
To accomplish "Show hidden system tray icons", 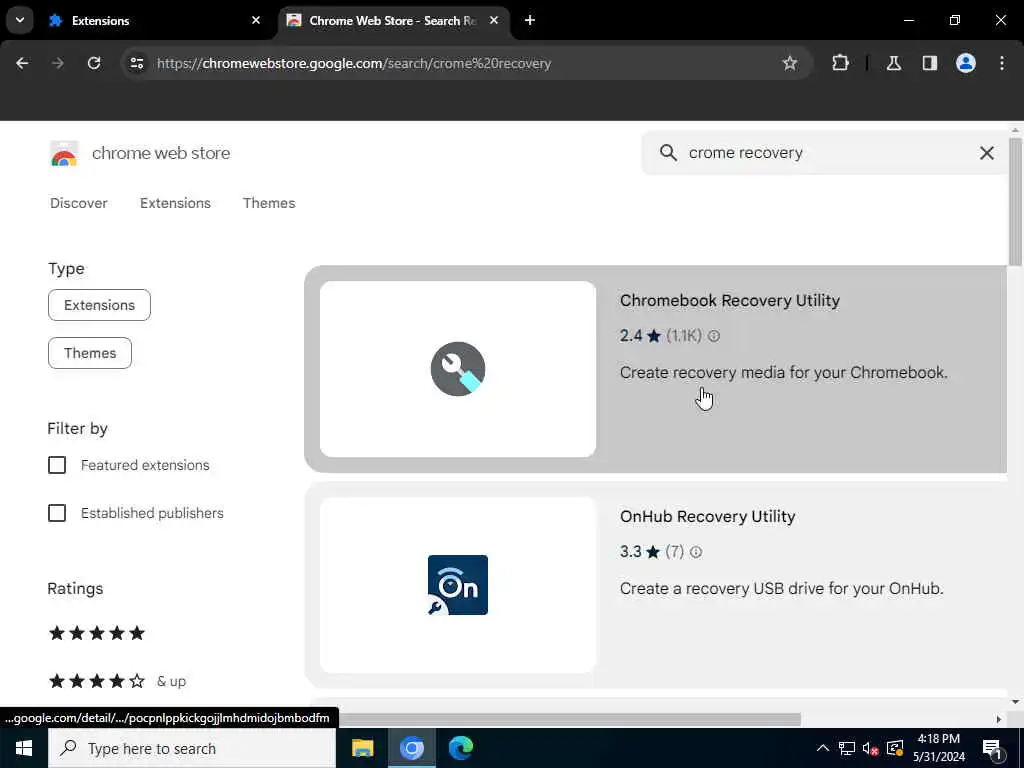I will point(823,748).
